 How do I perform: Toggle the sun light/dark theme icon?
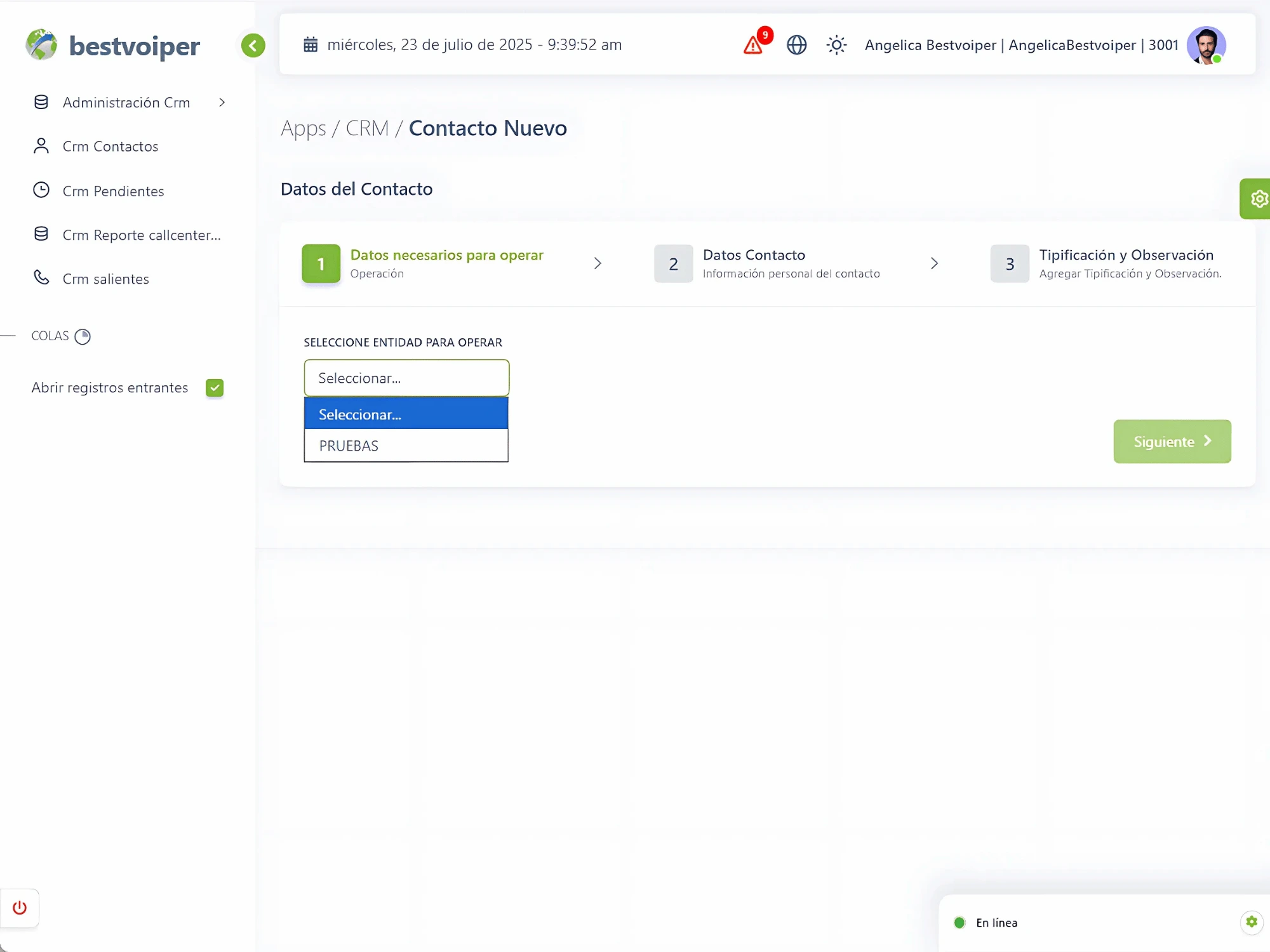click(x=836, y=45)
